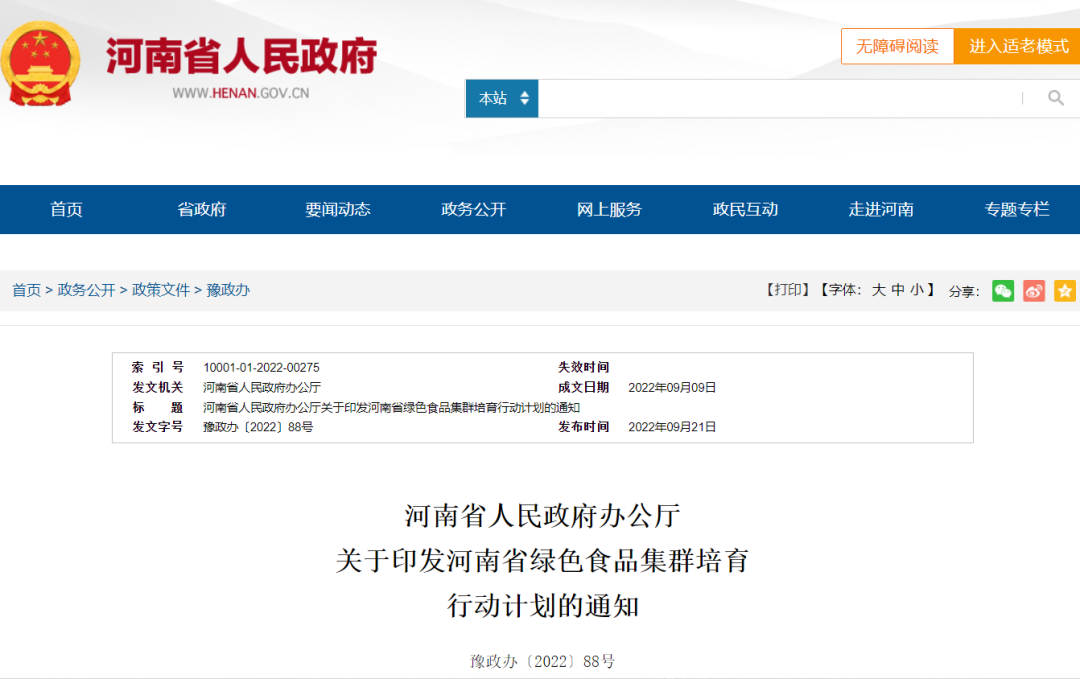Click the 政策文件 breadcrumb link
Viewport: 1080px width, 679px height.
tap(160, 290)
